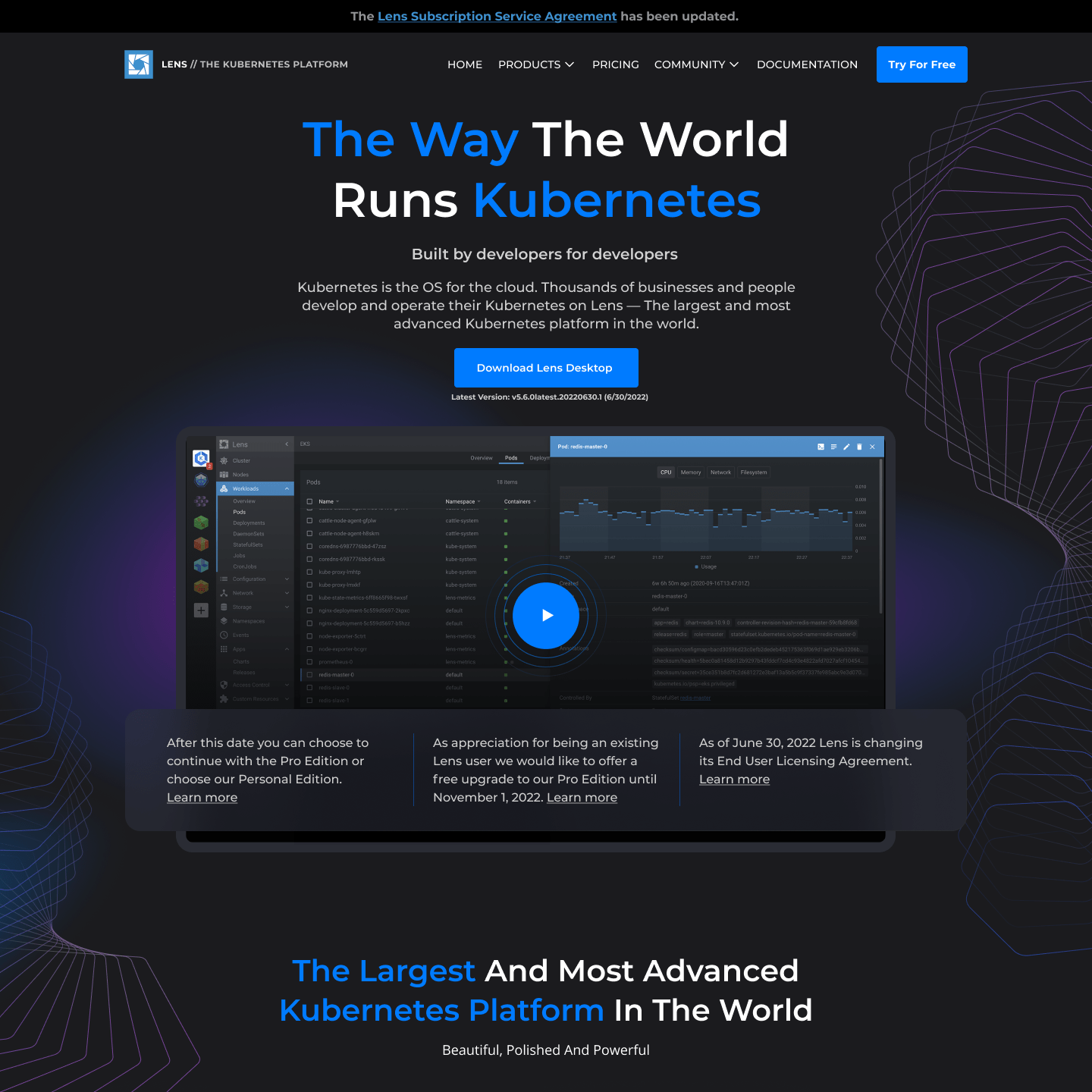The width and height of the screenshot is (1092, 1092).
Task: Tick the checkbox for cattle-node-agent-gfplw
Action: click(x=309, y=521)
